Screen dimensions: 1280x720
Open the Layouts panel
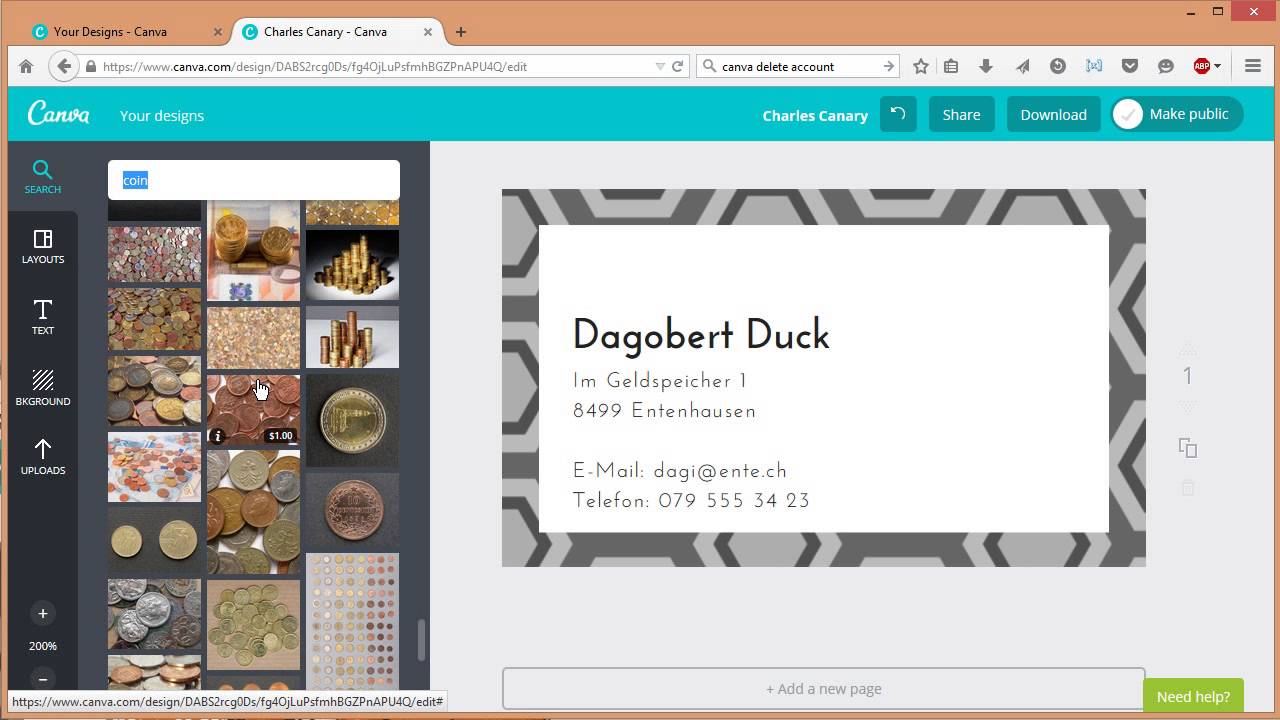(42, 247)
